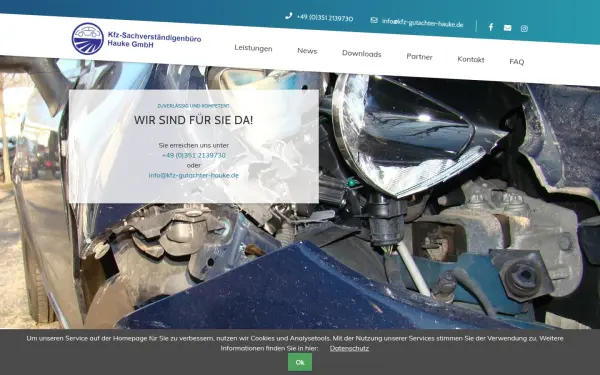Open the Leistungen menu
Viewport: 600px width, 375px height.
253,48
